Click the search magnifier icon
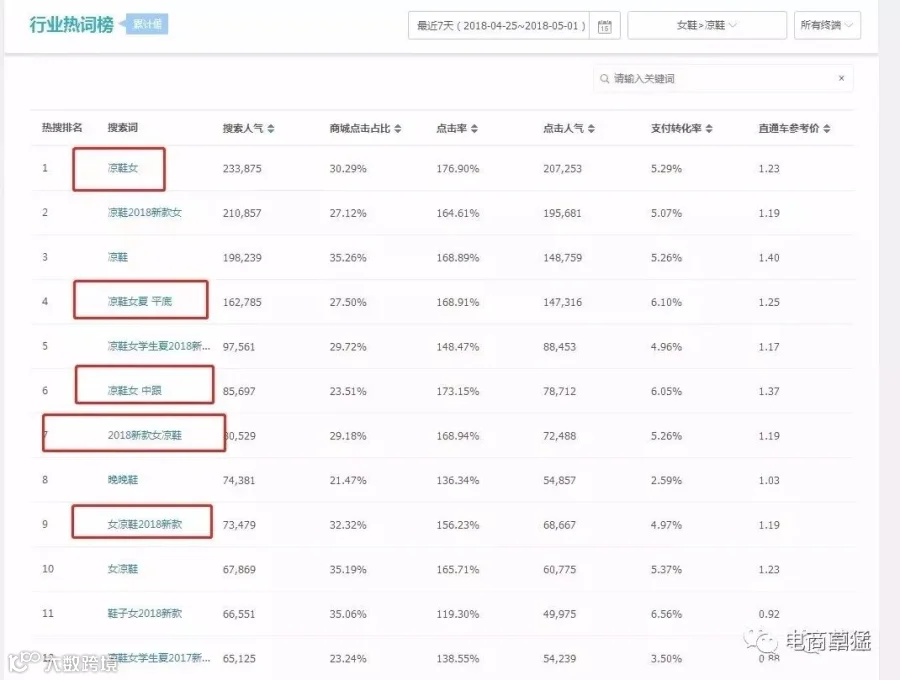 click(604, 79)
